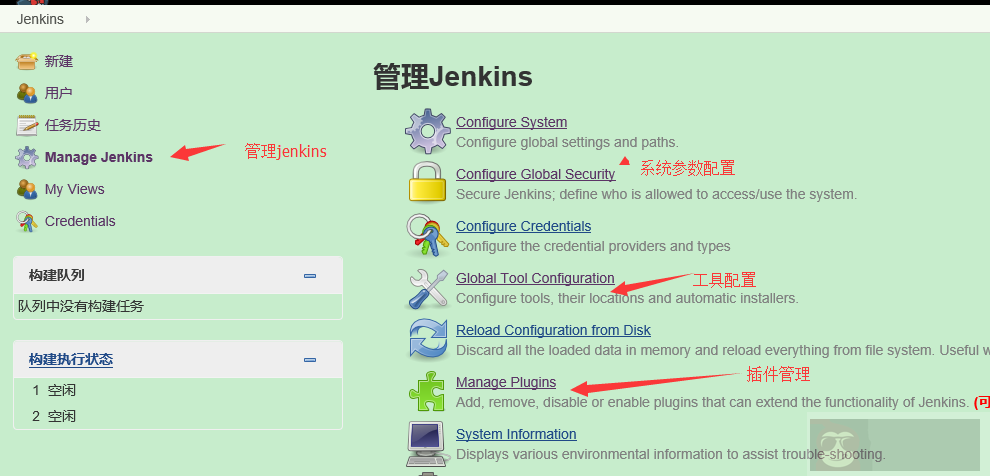Click the Global Tool Configuration wrench icon
This screenshot has width=990, height=476.
point(427,288)
